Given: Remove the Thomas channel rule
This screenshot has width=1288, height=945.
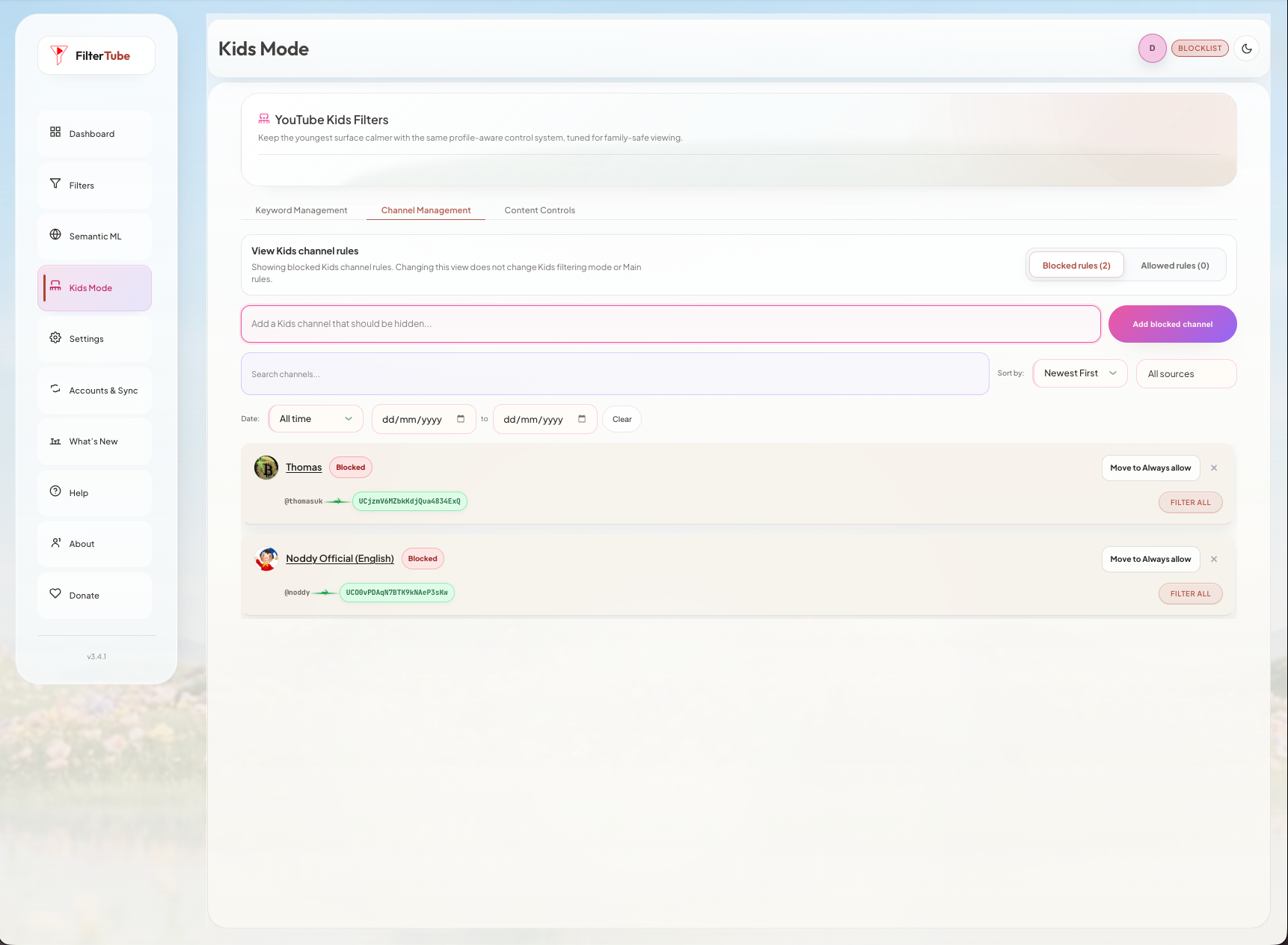Looking at the screenshot, I should click(x=1214, y=468).
